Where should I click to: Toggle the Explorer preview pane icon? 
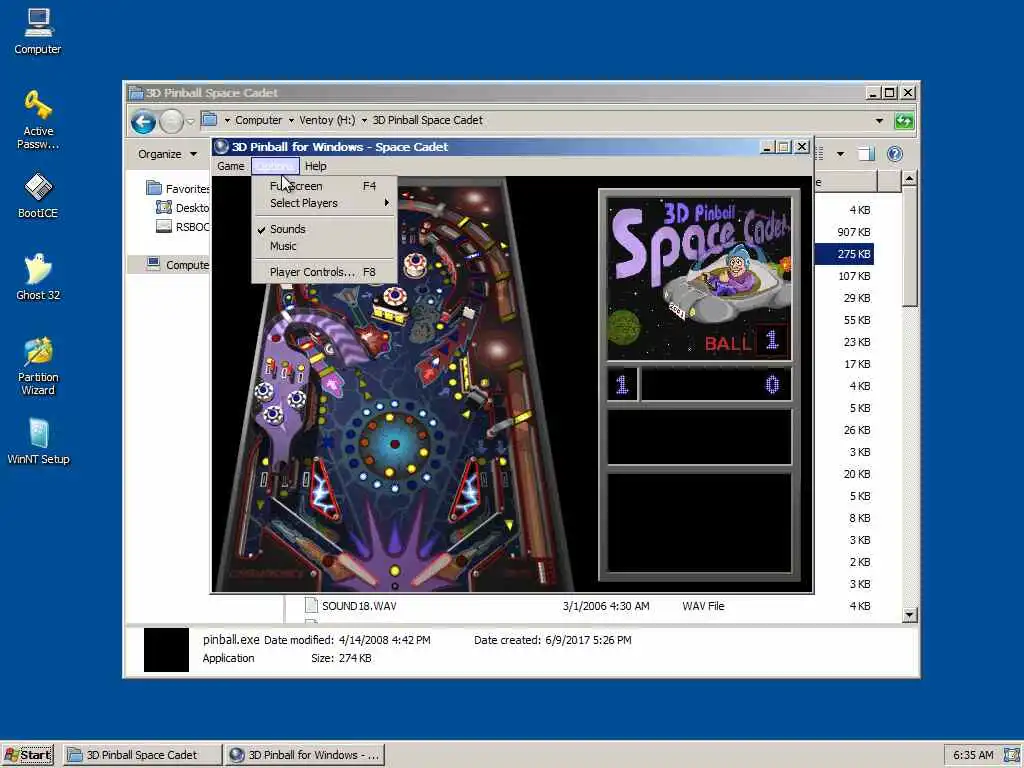tap(866, 154)
